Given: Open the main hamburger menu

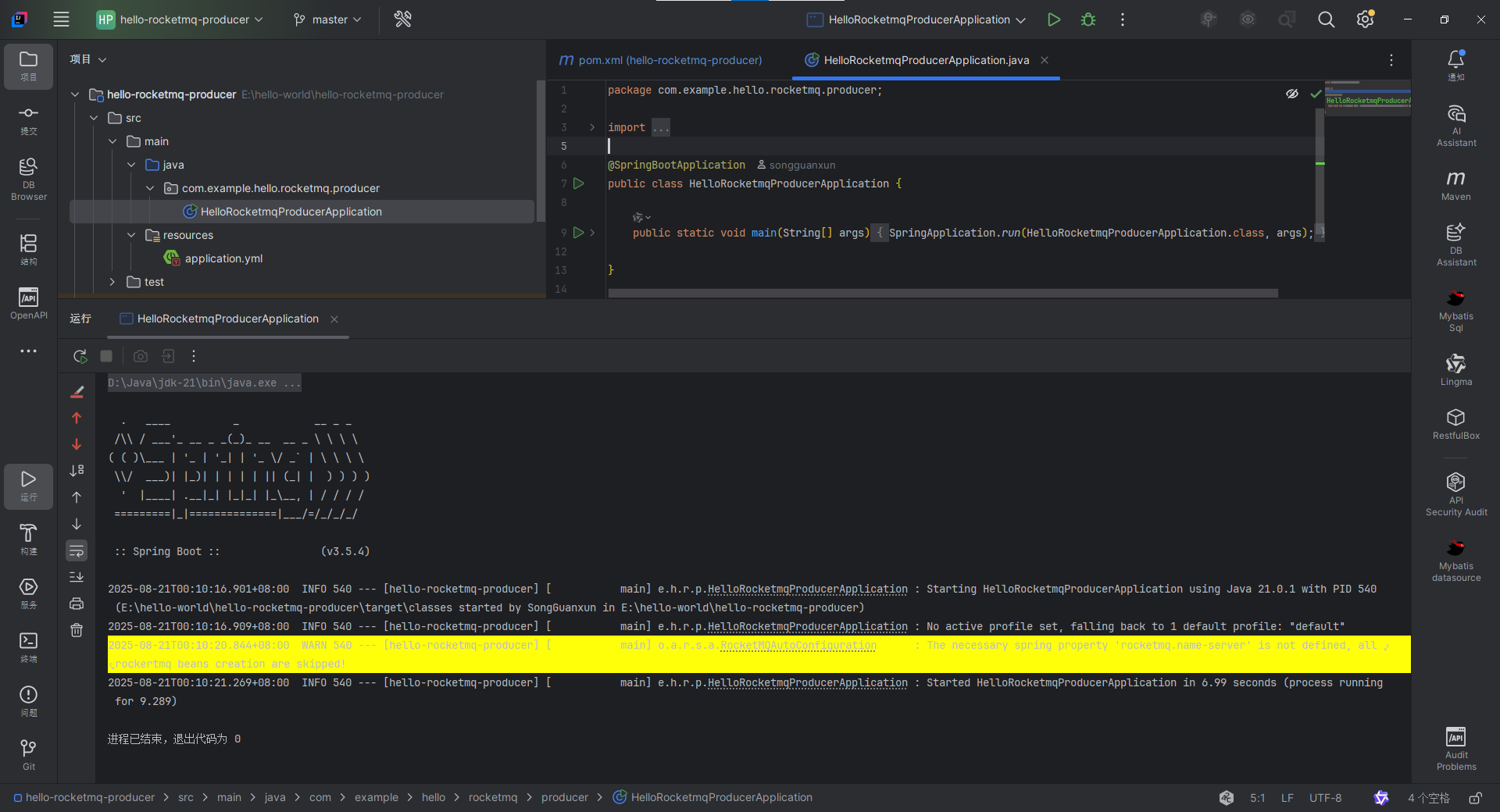Looking at the screenshot, I should (61, 19).
